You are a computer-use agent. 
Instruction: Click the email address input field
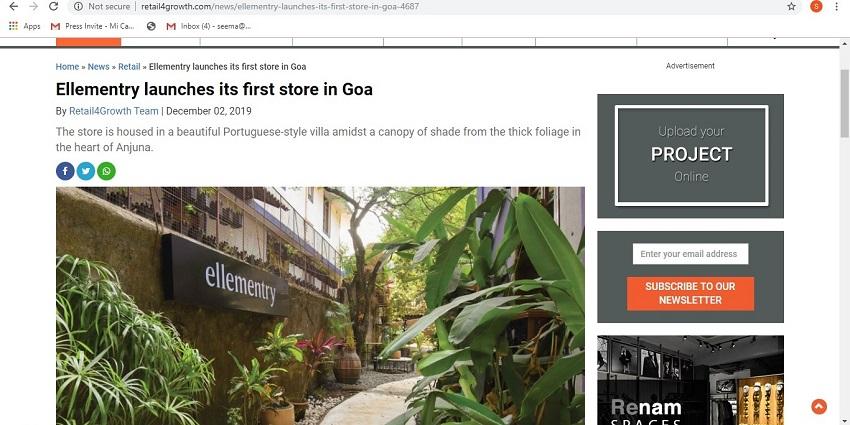click(690, 254)
